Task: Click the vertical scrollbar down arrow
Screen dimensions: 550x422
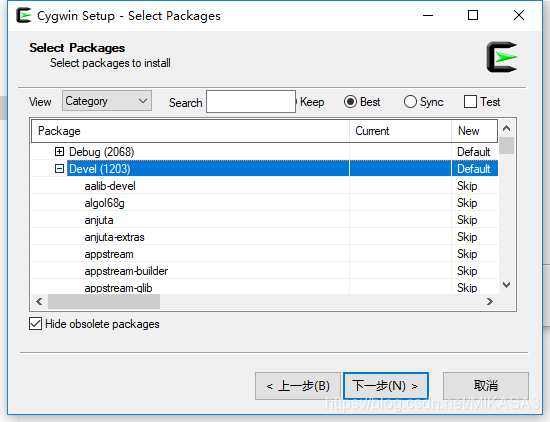Action: (x=506, y=284)
